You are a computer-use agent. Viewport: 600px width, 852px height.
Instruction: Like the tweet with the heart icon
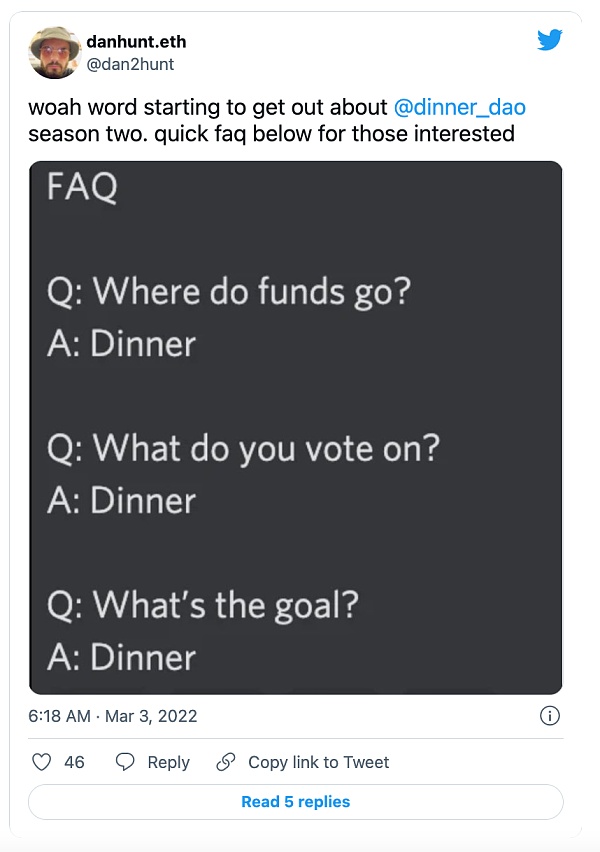pos(42,762)
